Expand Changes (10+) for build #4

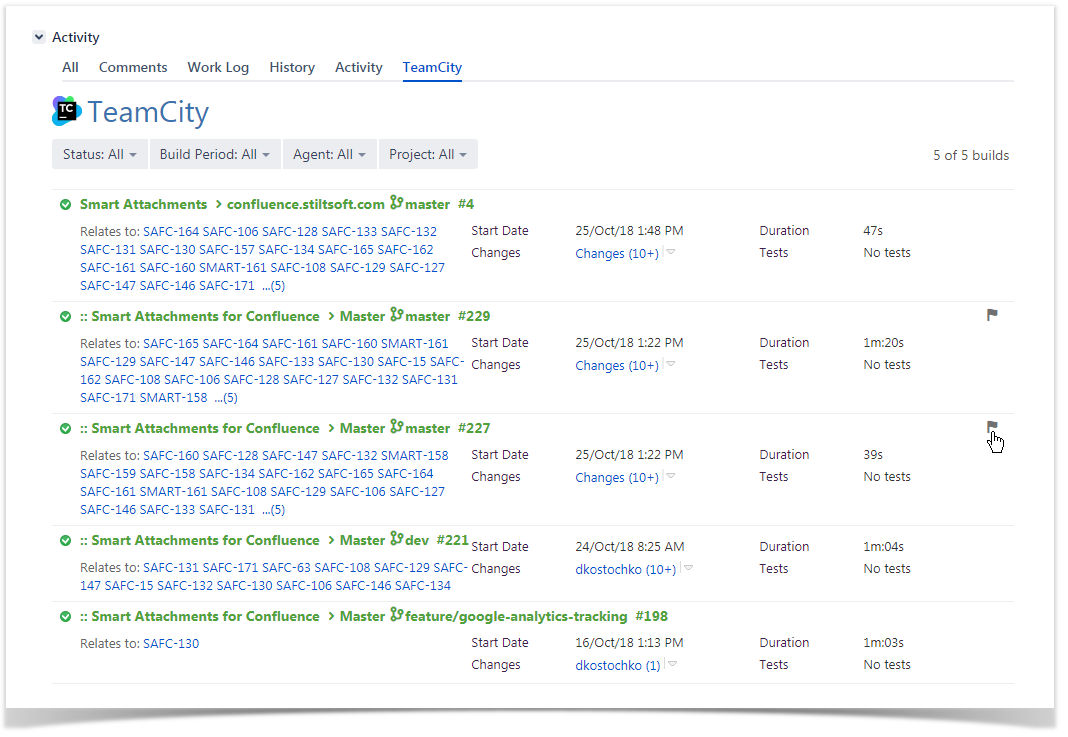(x=671, y=253)
